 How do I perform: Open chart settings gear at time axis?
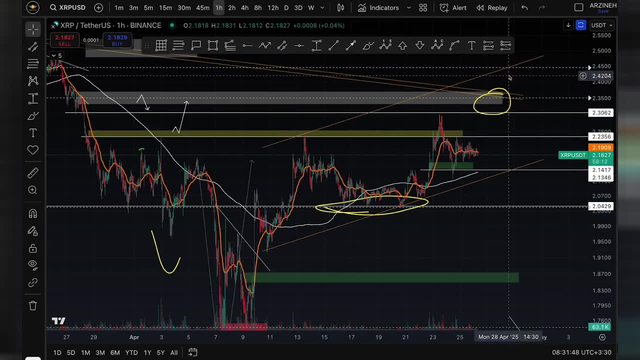click(602, 337)
